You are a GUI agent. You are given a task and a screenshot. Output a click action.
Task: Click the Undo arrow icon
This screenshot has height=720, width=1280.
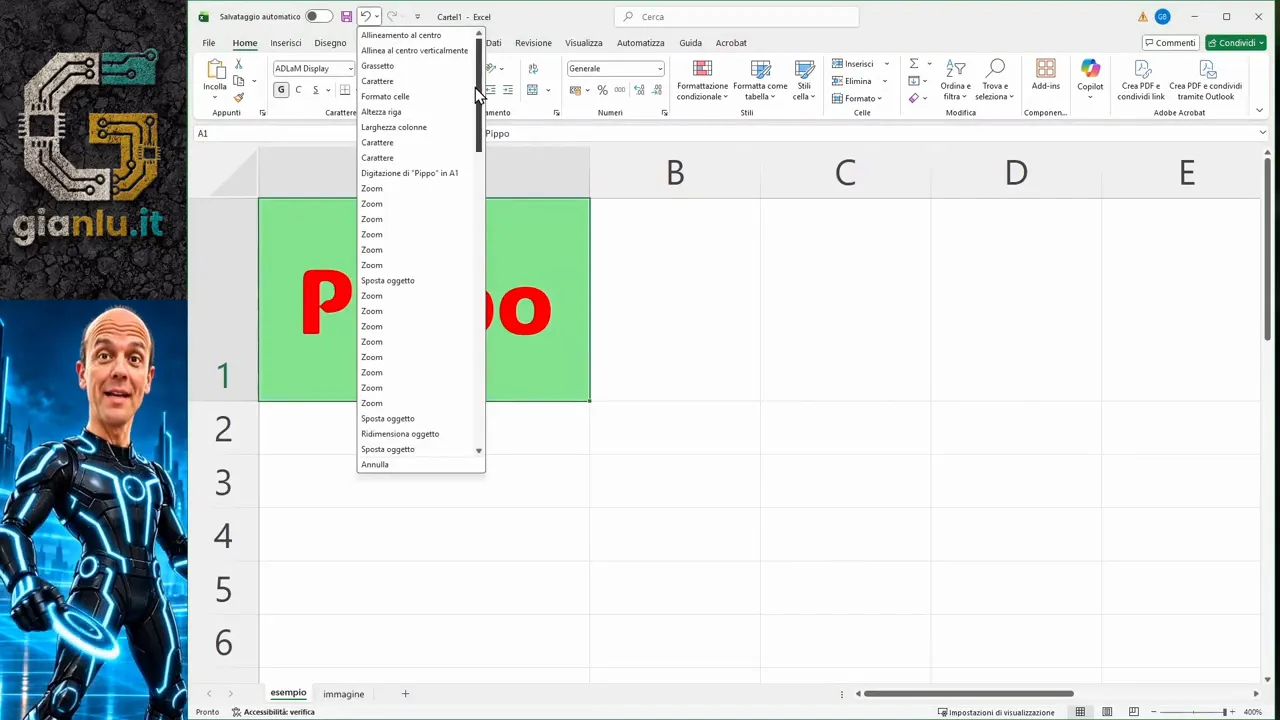click(365, 17)
